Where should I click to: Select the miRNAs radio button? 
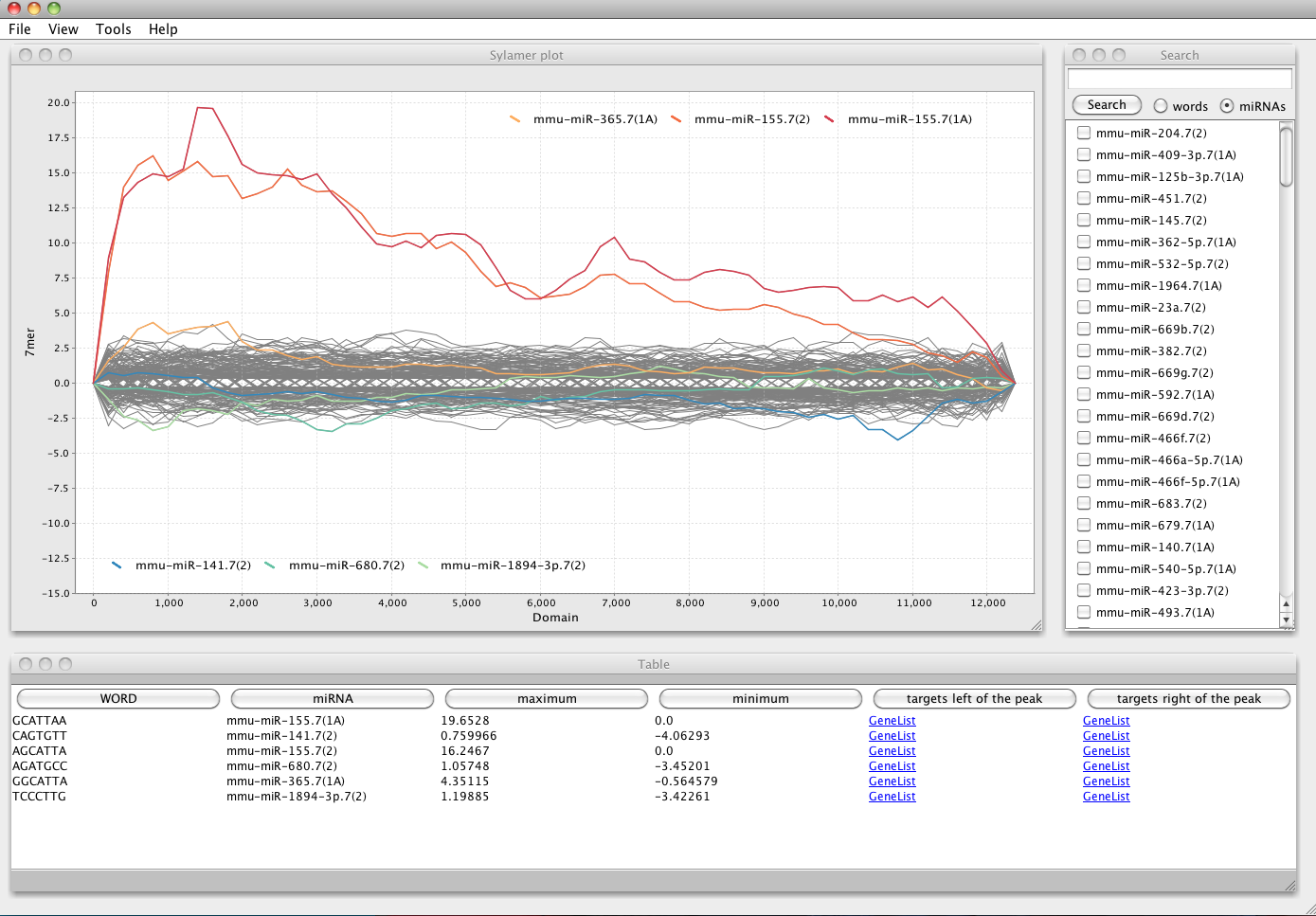(1227, 106)
